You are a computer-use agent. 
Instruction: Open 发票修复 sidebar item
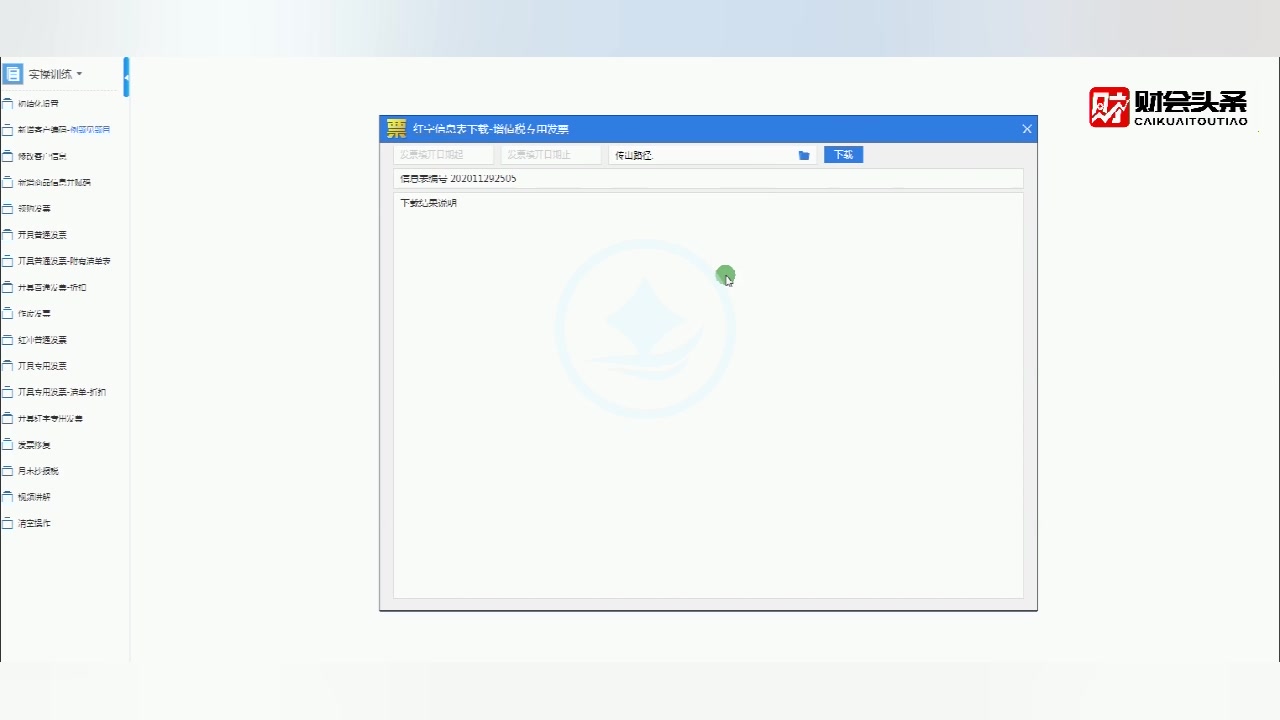(34, 445)
